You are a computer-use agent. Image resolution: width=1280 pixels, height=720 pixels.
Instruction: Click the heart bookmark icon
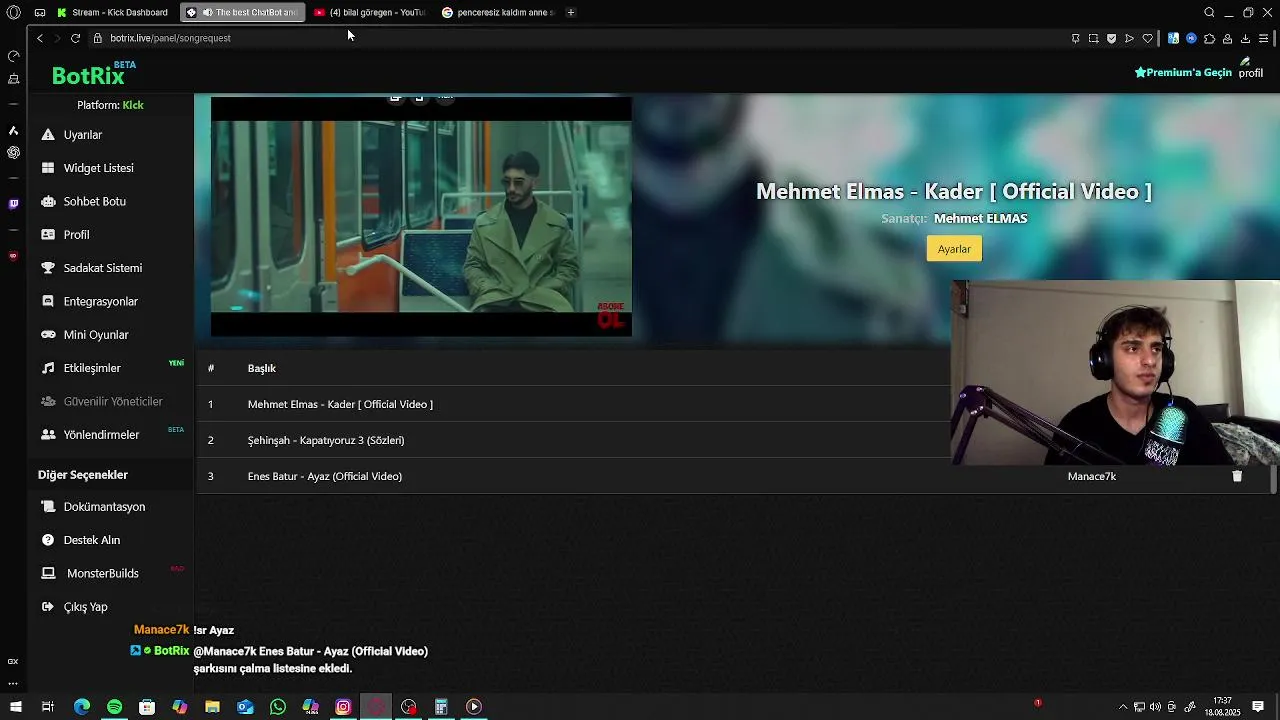coord(1148,38)
